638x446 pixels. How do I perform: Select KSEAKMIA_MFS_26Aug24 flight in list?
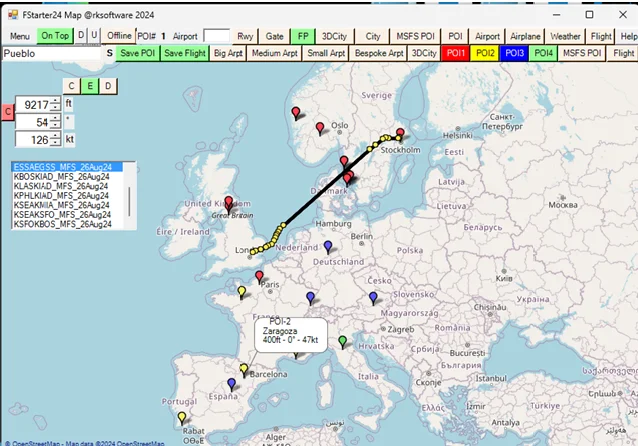click(68, 205)
